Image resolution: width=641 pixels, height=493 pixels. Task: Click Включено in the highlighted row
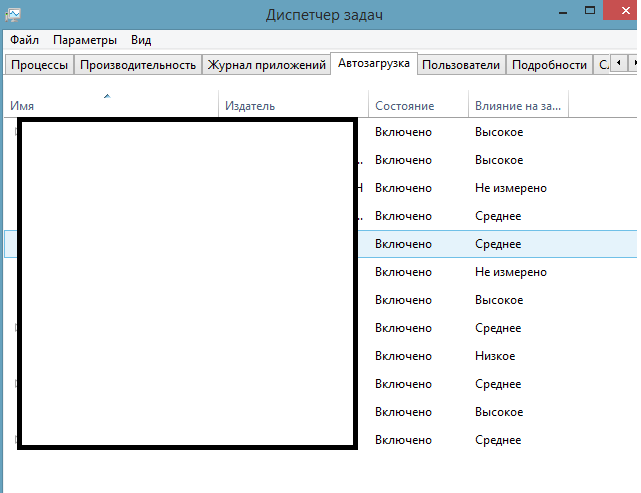(403, 244)
